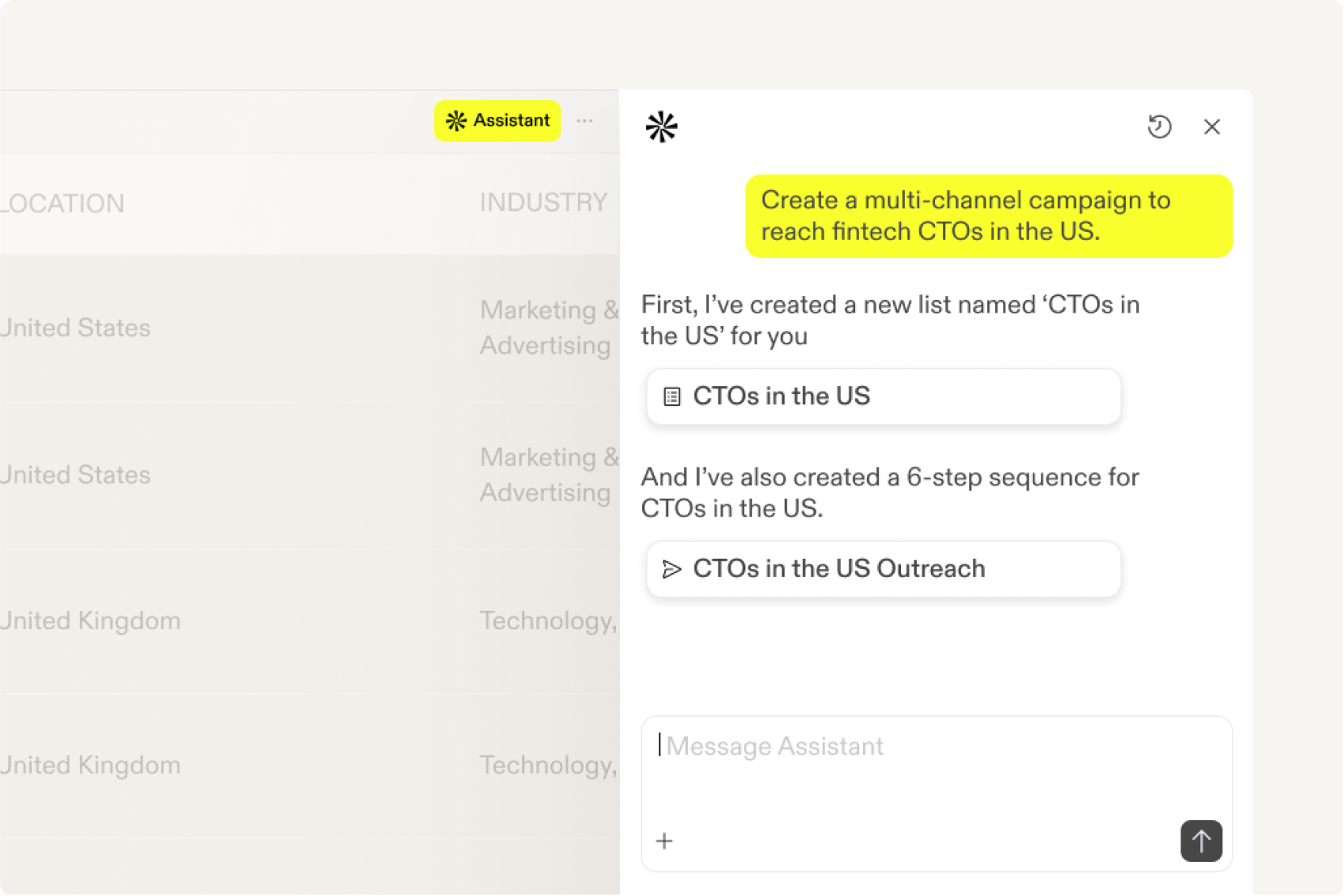Select the yellow user prompt bubble
The height and width of the screenshot is (896, 1344).
pyautogui.click(x=989, y=216)
